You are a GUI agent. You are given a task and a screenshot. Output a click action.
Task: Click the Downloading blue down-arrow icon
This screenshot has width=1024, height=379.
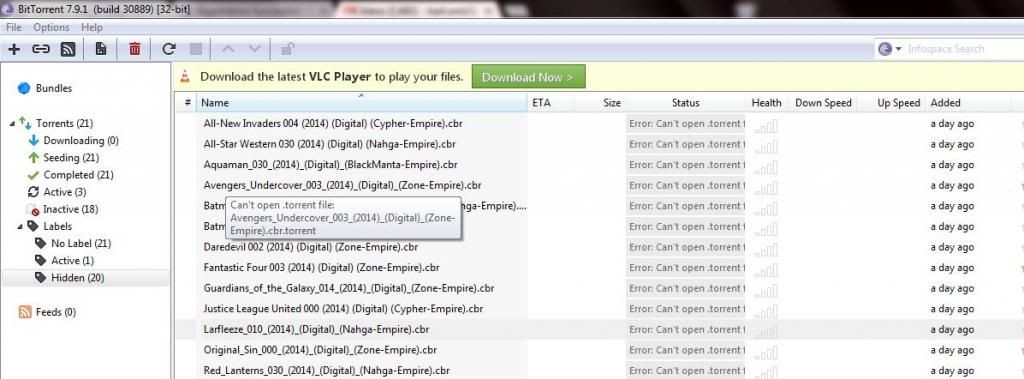tap(34, 140)
